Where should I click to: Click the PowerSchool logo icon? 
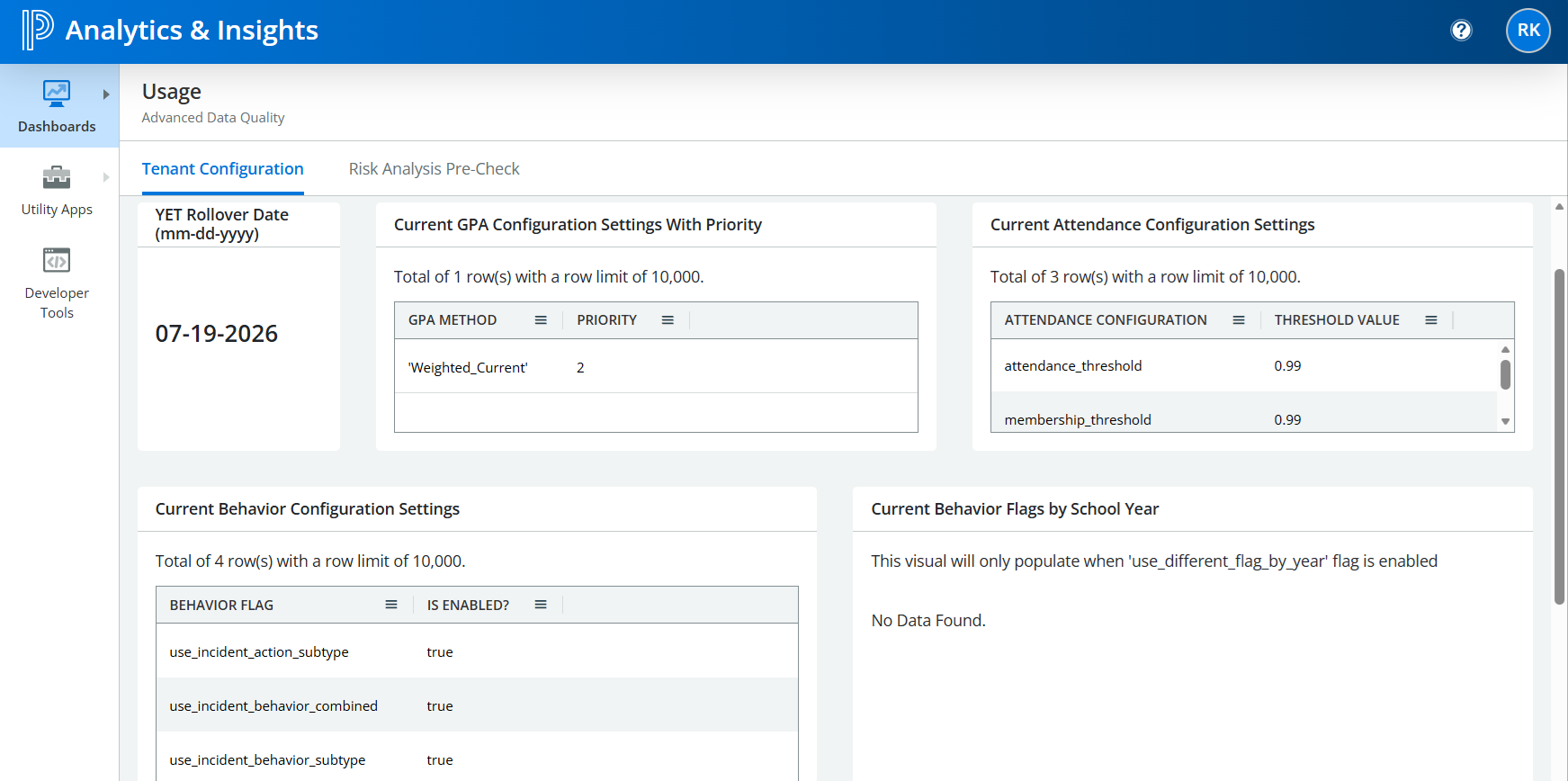tap(37, 30)
